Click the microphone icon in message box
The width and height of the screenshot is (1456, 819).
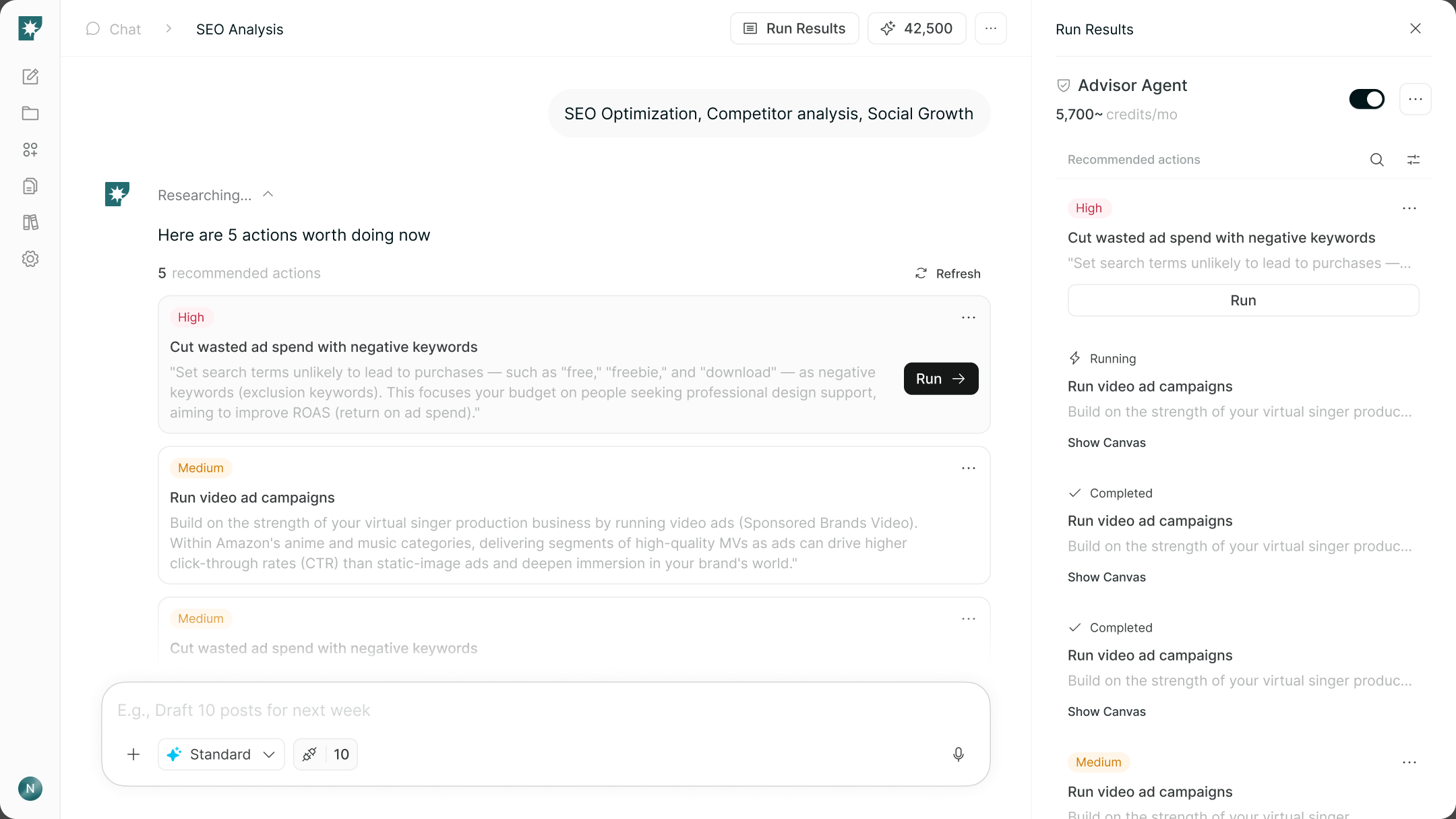click(958, 754)
